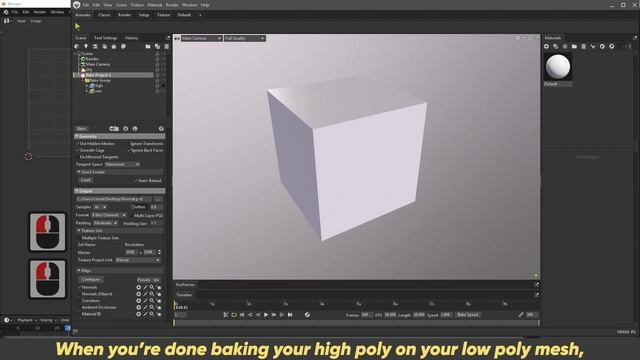Click the magnifier icon on Material ID row
Screen dimensions: 640x360
[x=151, y=314]
